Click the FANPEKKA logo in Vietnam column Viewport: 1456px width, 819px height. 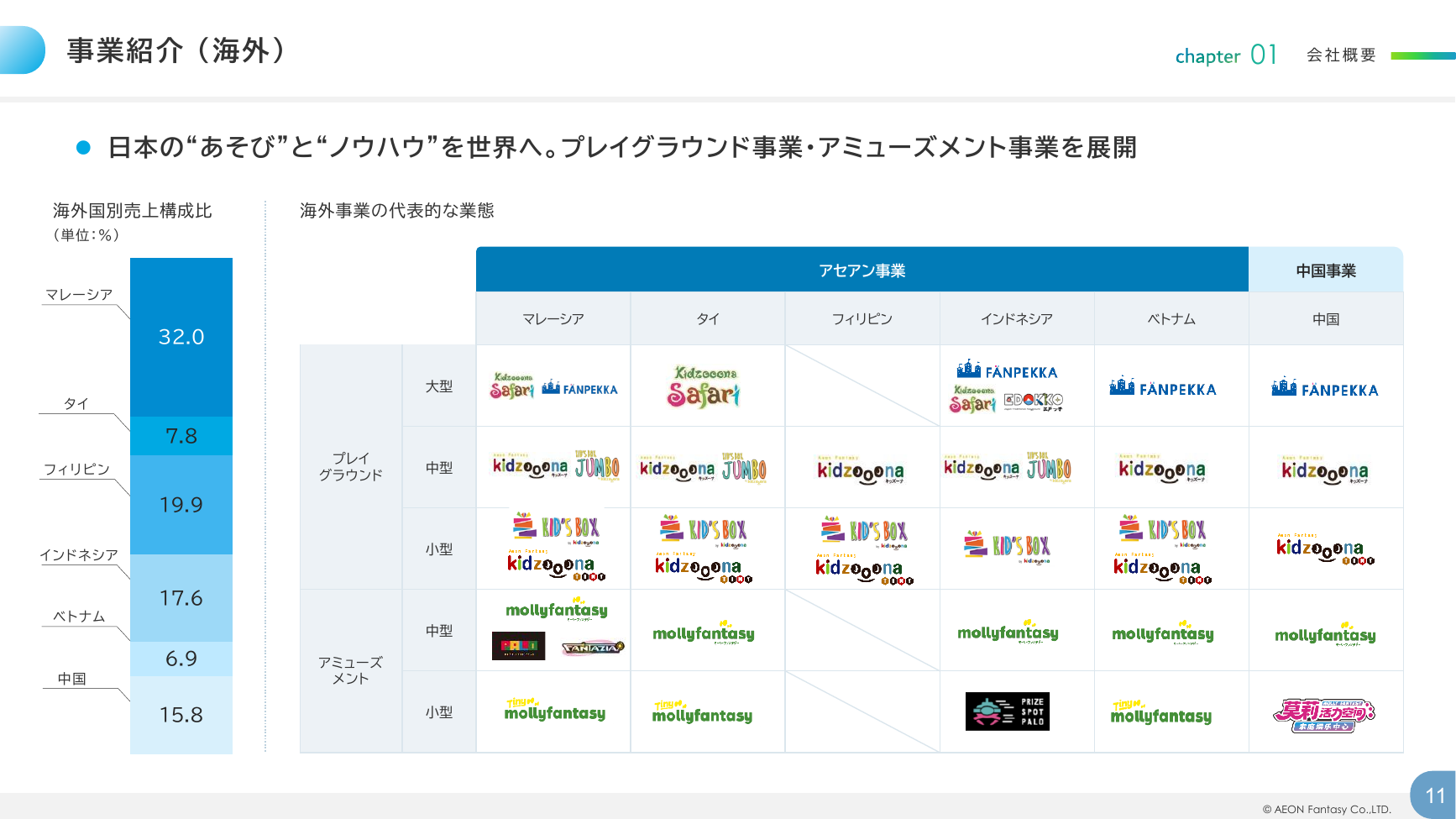click(1163, 387)
